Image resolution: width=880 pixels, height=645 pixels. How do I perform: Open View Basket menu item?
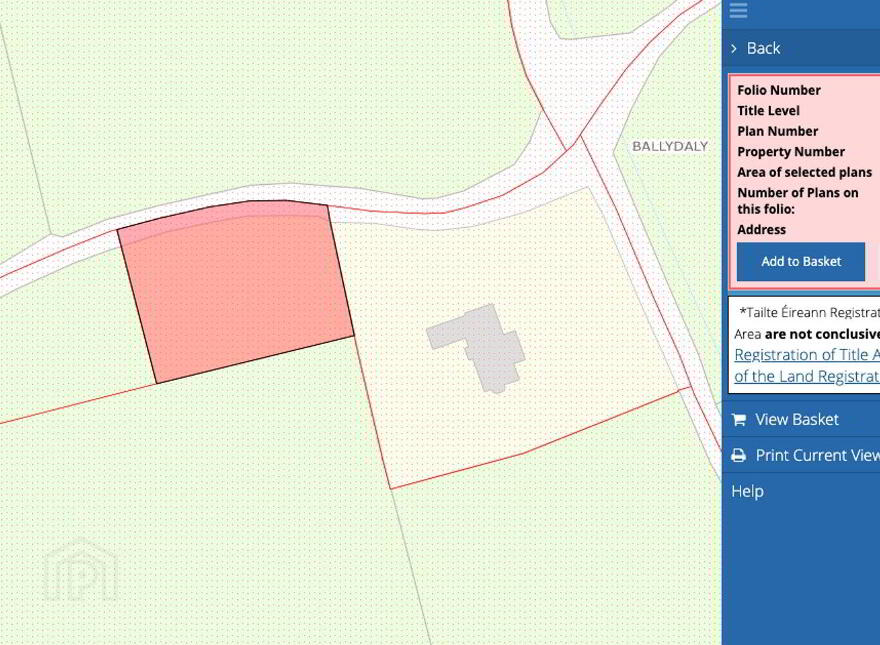click(797, 419)
